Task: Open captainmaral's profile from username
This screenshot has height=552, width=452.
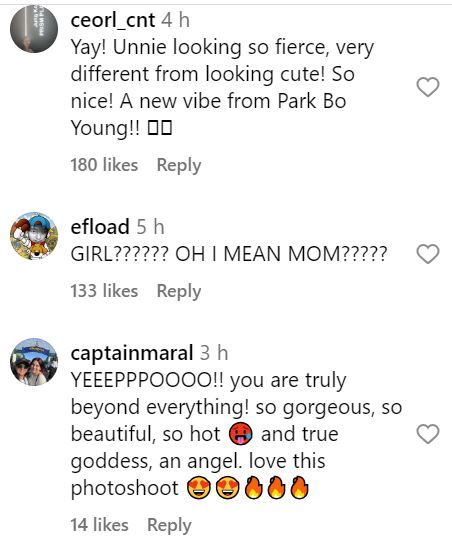Action: 132,353
